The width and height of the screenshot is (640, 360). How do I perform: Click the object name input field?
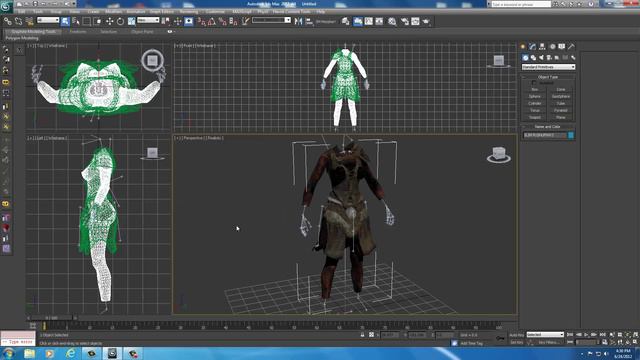544,135
